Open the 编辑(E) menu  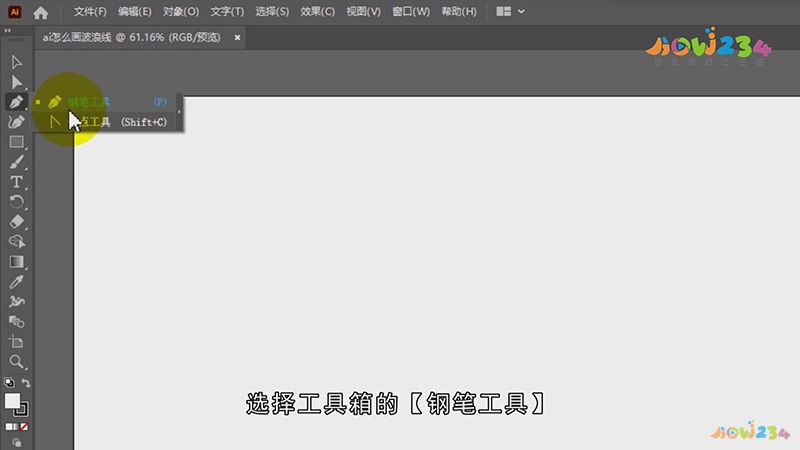pyautogui.click(x=135, y=11)
